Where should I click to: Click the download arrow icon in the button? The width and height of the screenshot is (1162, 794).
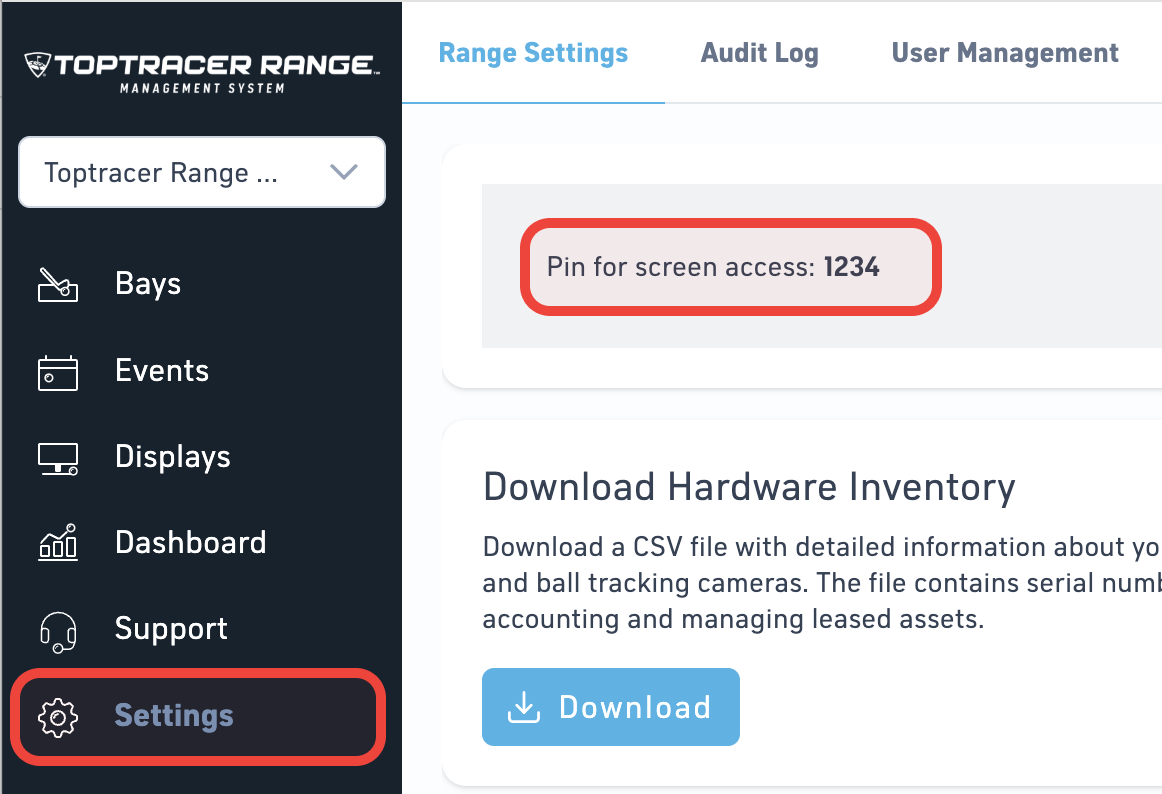click(523, 707)
